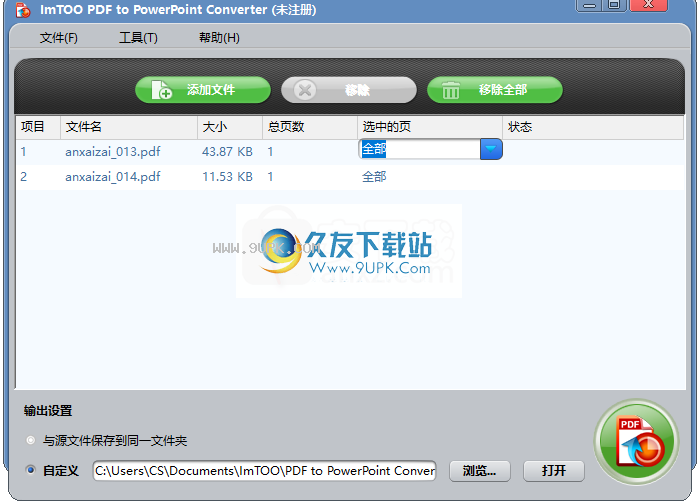Click the output path input field
This screenshot has width=698, height=502.
264,471
